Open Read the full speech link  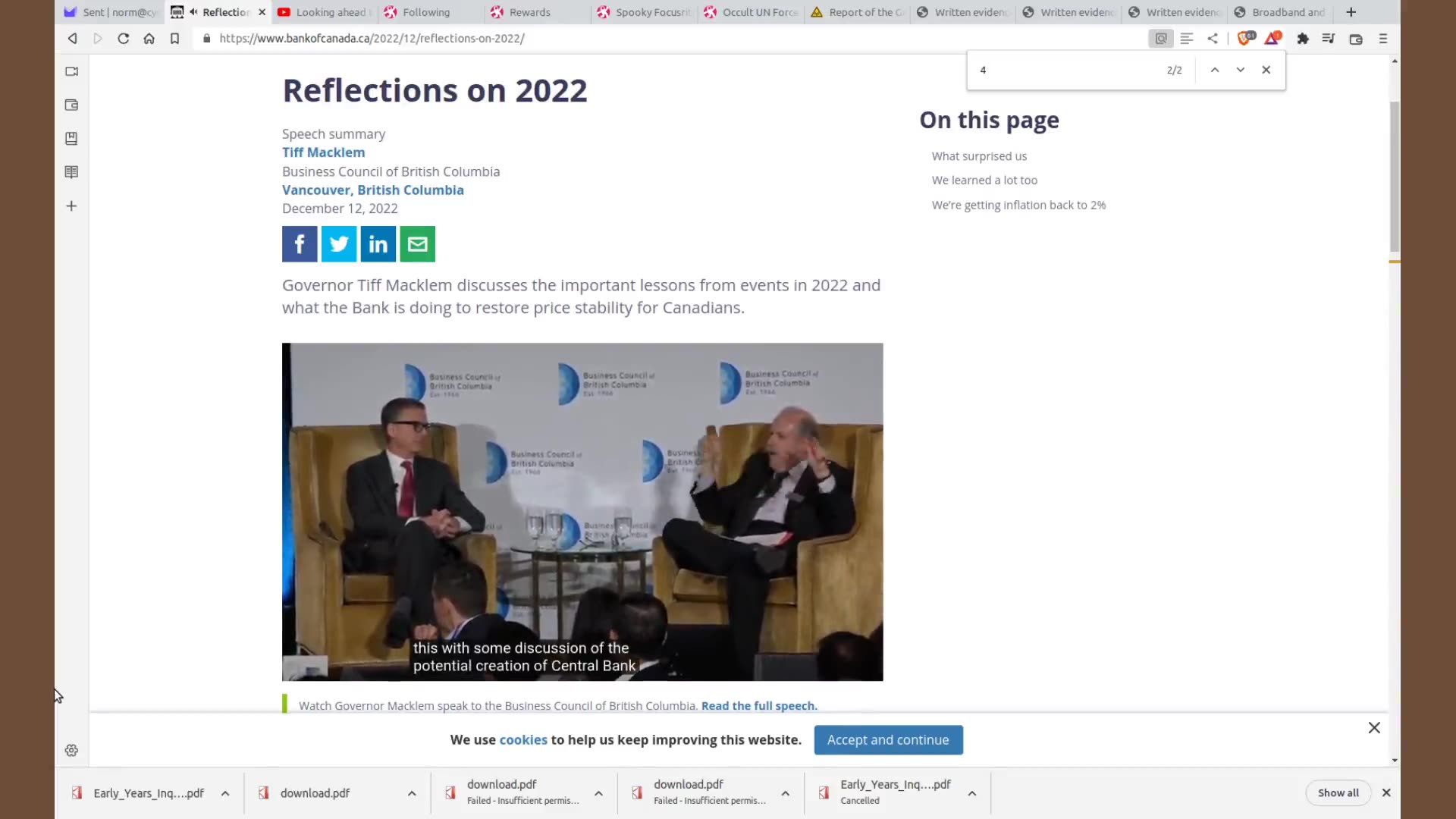click(759, 706)
